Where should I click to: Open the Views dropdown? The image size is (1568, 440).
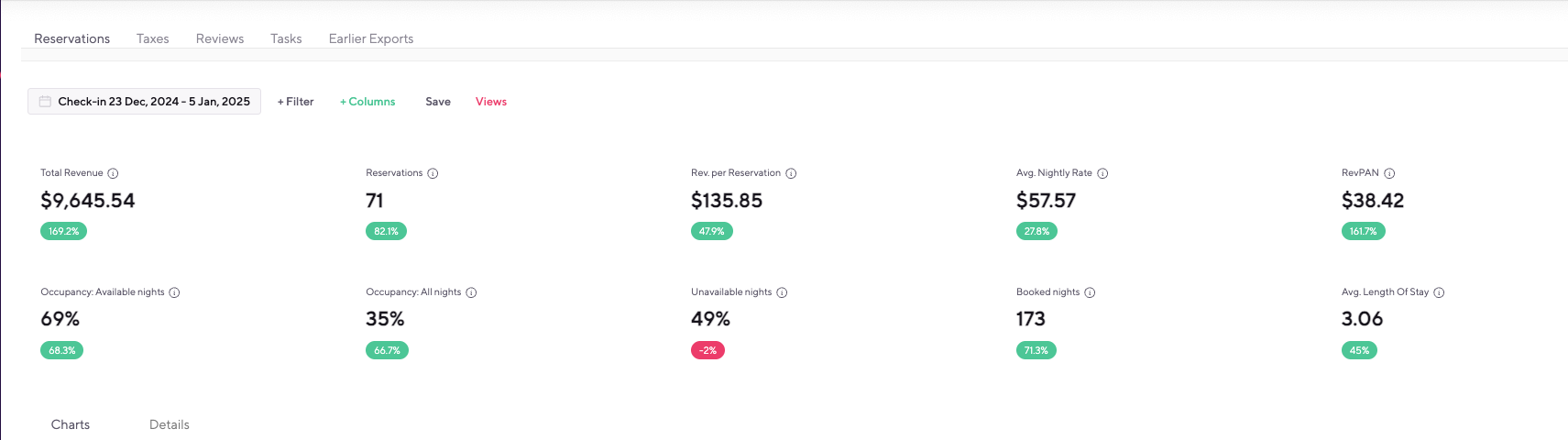tap(491, 102)
